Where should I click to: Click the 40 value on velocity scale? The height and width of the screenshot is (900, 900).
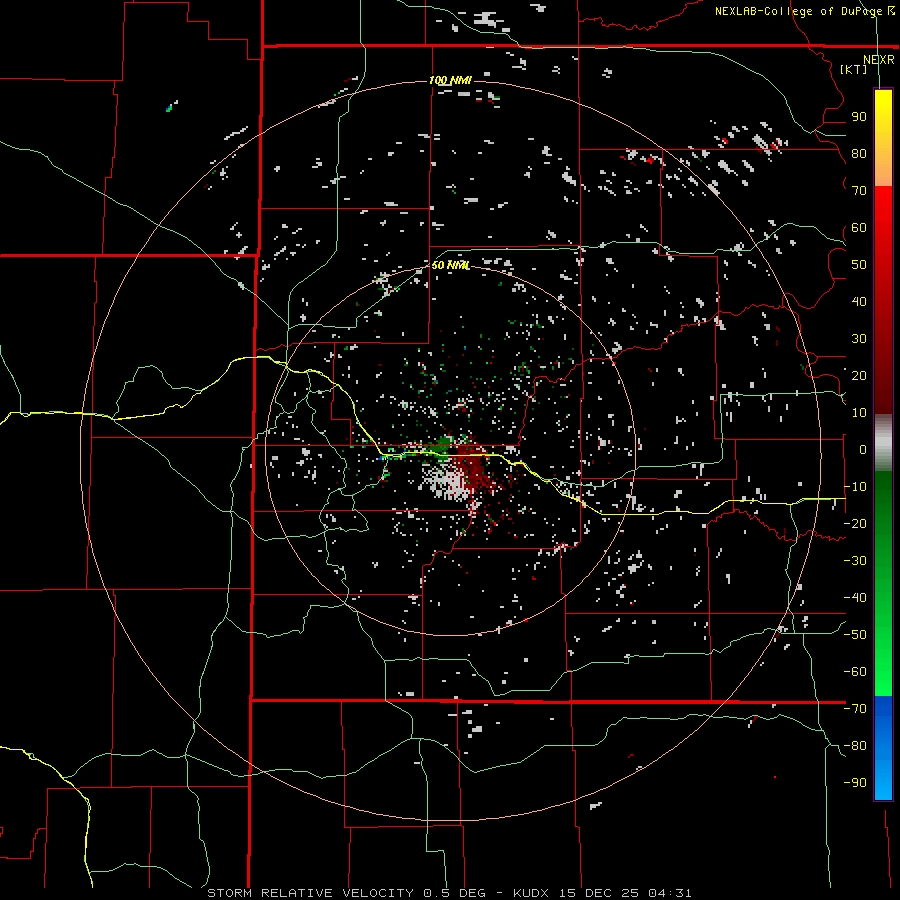[859, 301]
